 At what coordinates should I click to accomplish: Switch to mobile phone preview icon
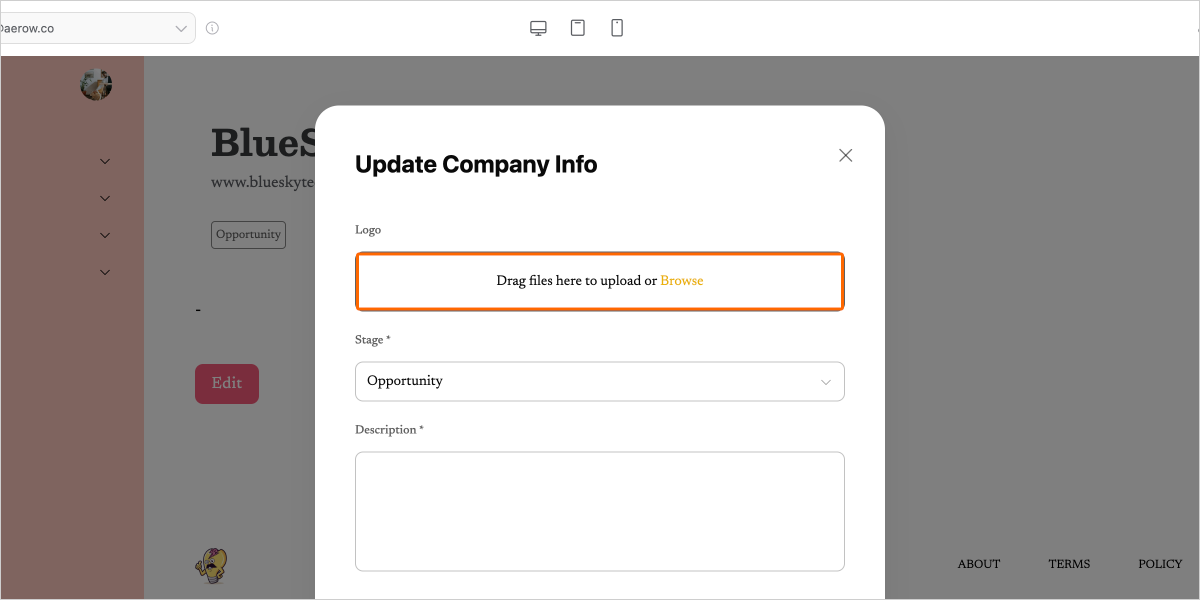coord(617,28)
